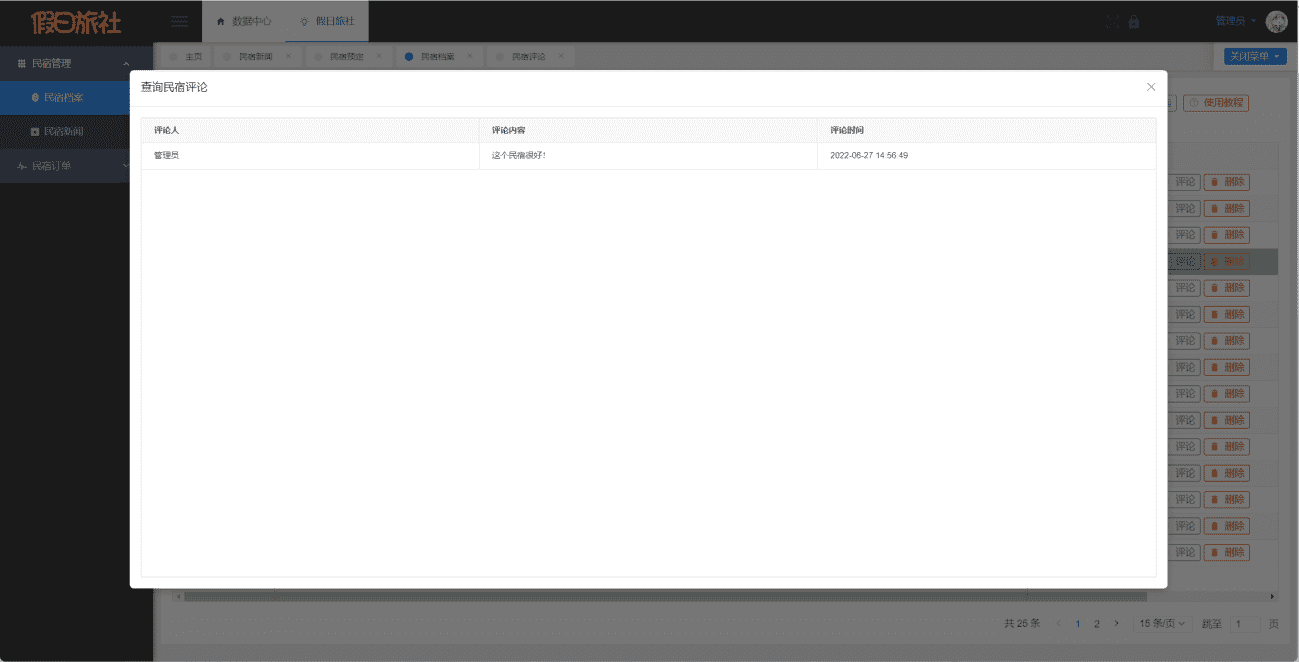This screenshot has width=1299, height=662.
Task: Click the timestamp 2022-06-27 14:56:49
Action: (x=869, y=156)
